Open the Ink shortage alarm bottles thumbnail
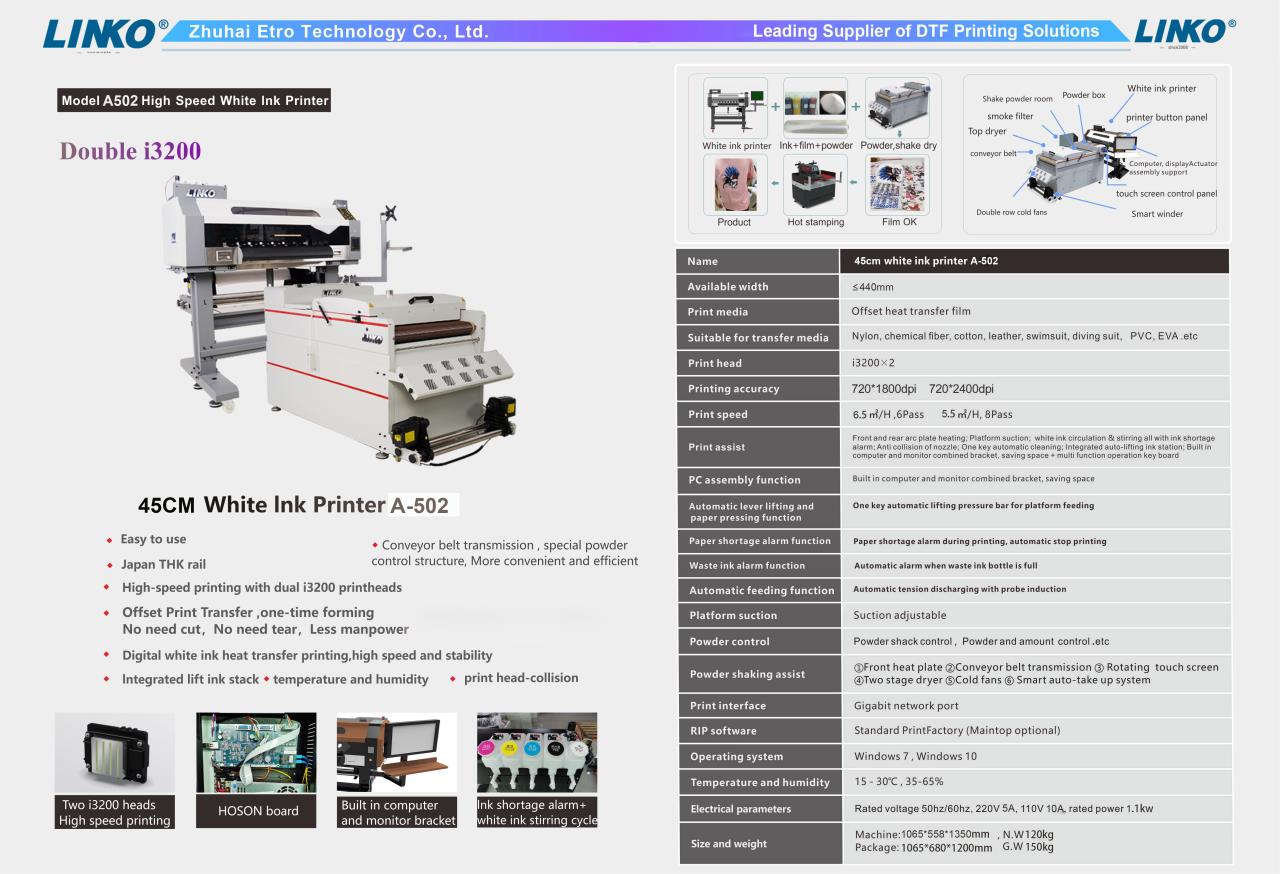This screenshot has width=1280, height=874. coord(537,754)
